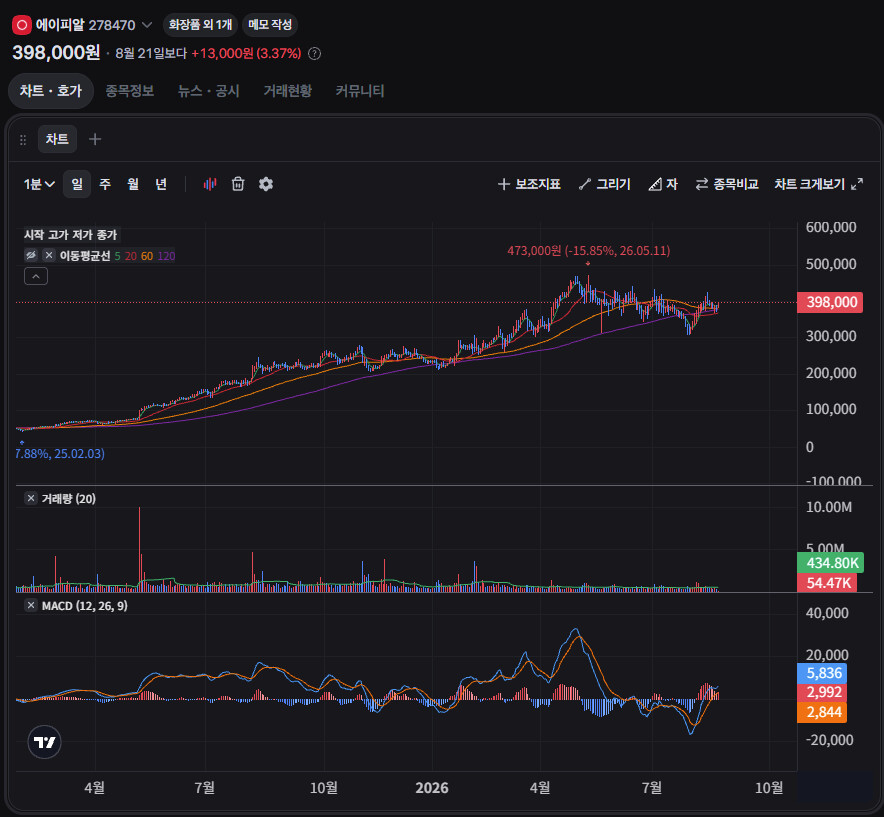Switch to 년 yearly timeframe

pos(161,184)
